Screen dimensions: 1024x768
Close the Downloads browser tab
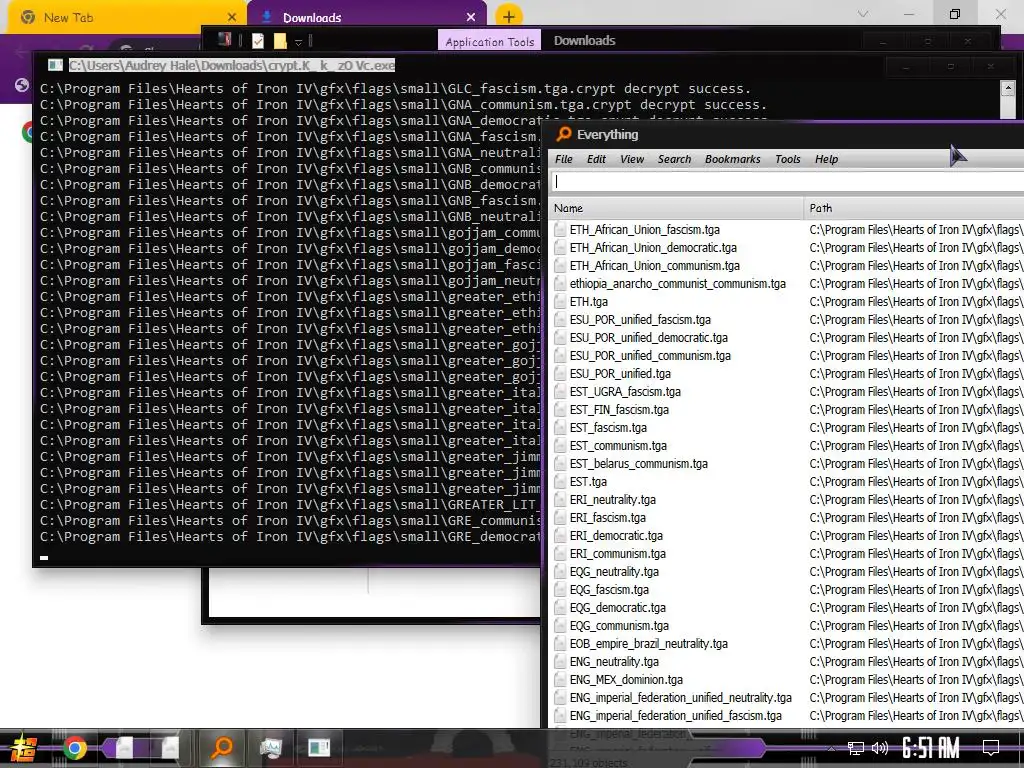[471, 18]
